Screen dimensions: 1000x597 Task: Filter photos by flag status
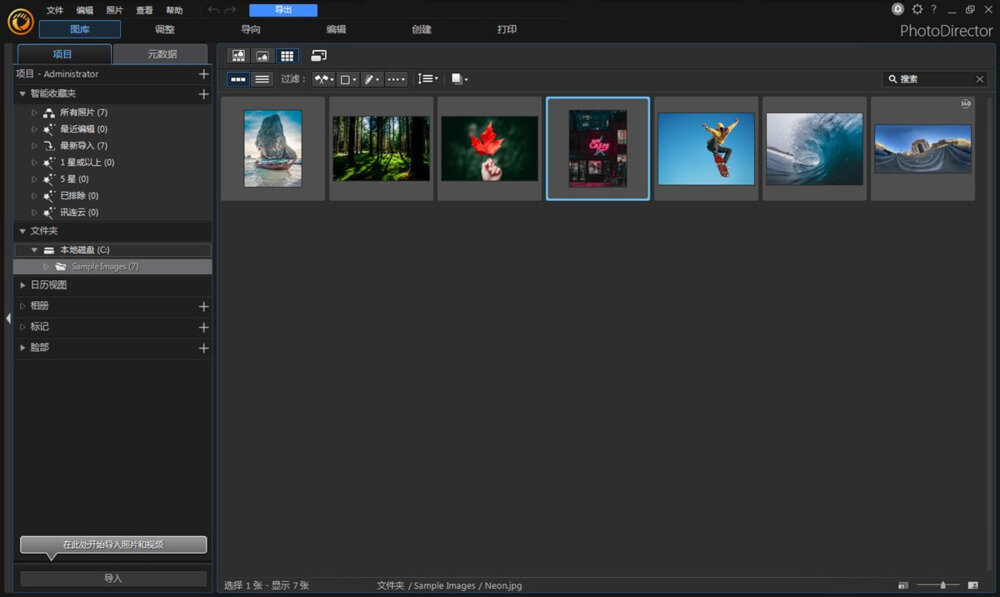coord(322,79)
